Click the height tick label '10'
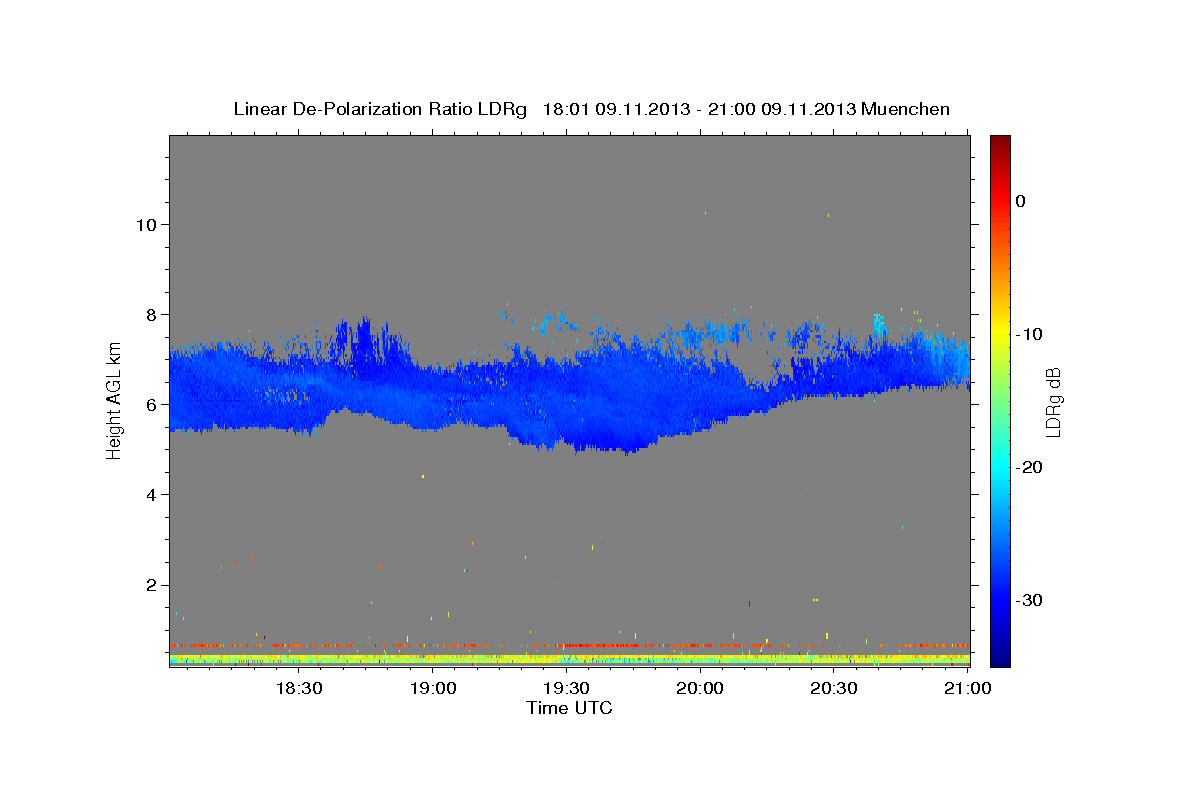The width and height of the screenshot is (1200, 800). point(145,224)
